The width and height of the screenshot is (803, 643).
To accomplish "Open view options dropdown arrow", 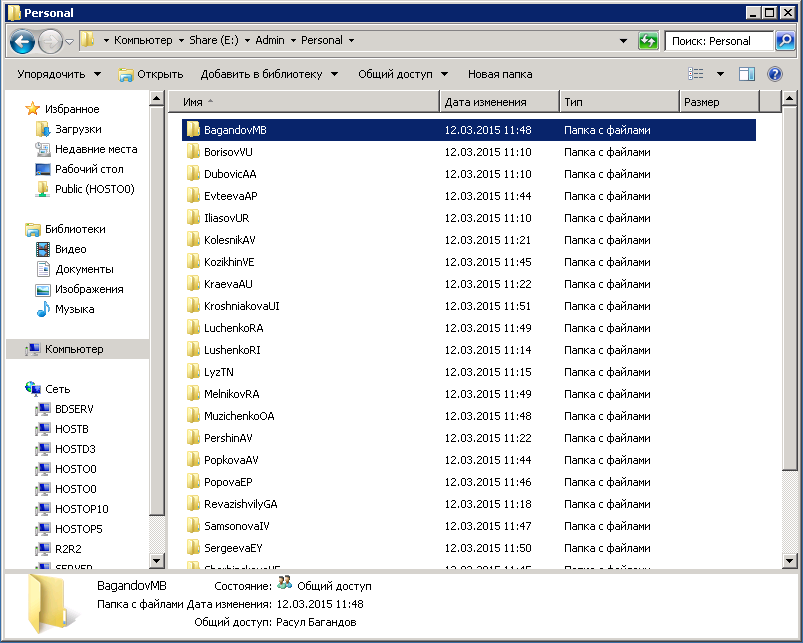I will pyautogui.click(x=720, y=74).
